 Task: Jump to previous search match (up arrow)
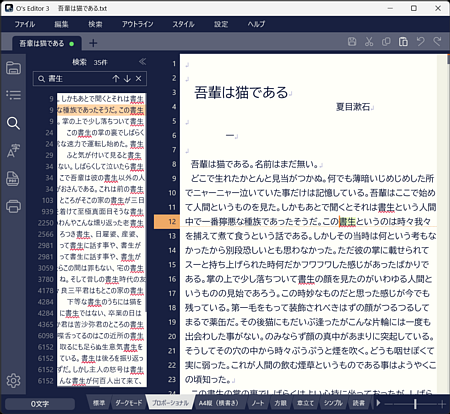(x=116, y=79)
